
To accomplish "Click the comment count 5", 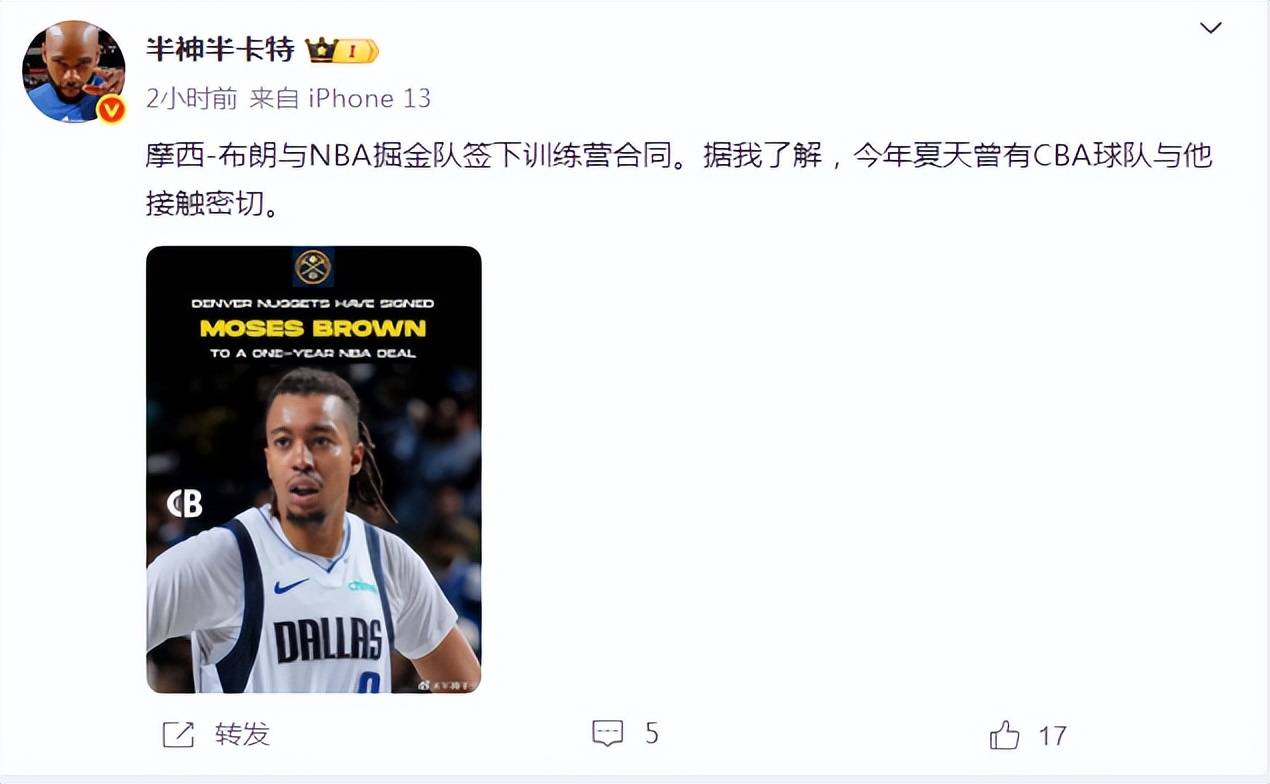I will pos(652,734).
